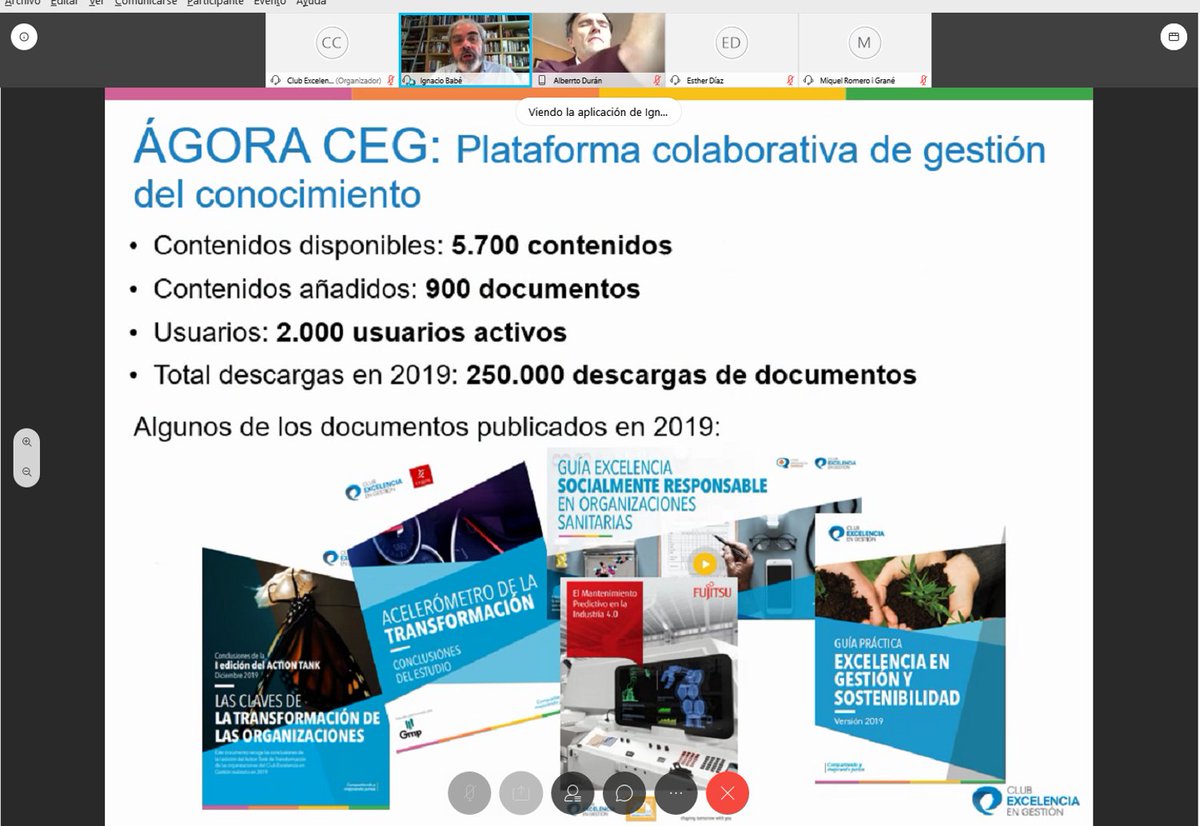Click the headset icon beside Club Excelen organizer
Image resolution: width=1200 pixels, height=826 pixels.
[x=275, y=79]
